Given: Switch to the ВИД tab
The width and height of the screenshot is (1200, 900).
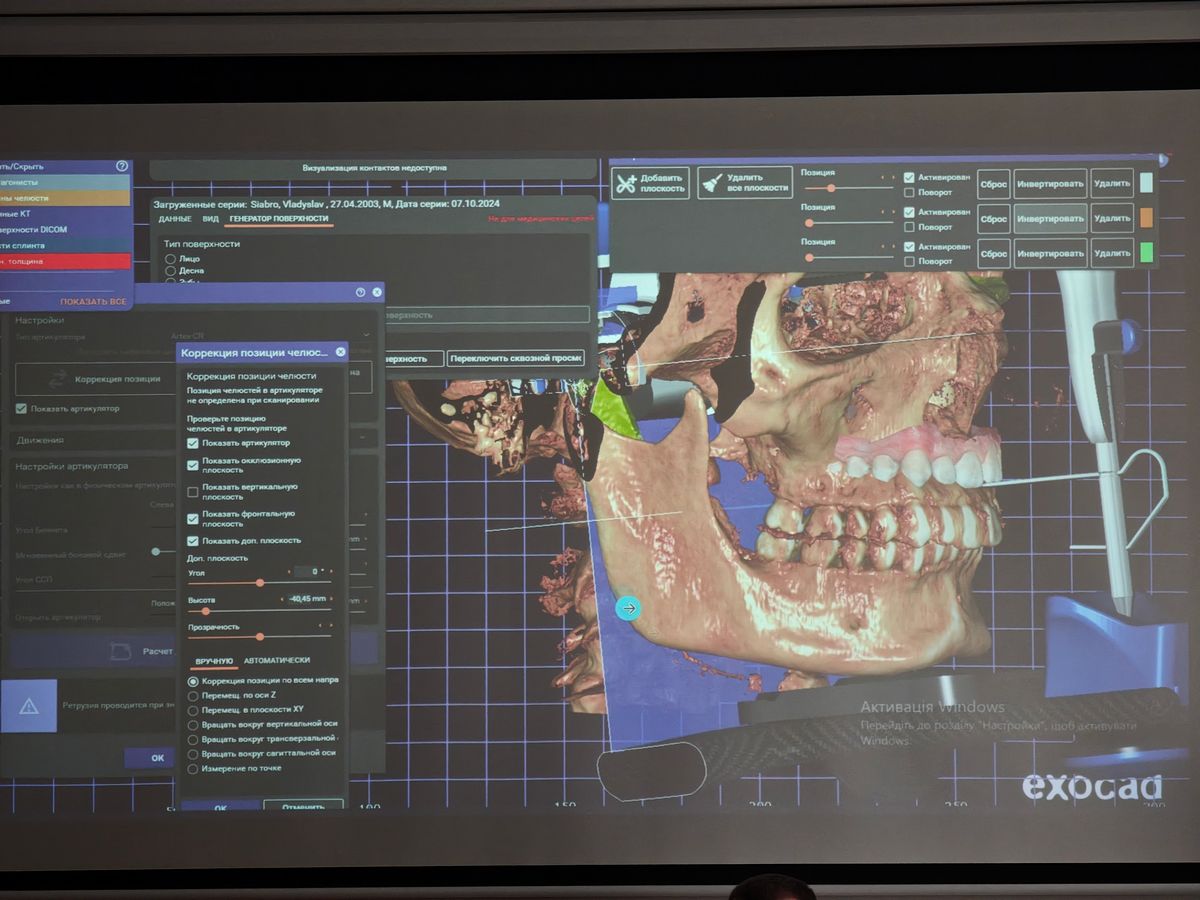Looking at the screenshot, I should click(210, 218).
